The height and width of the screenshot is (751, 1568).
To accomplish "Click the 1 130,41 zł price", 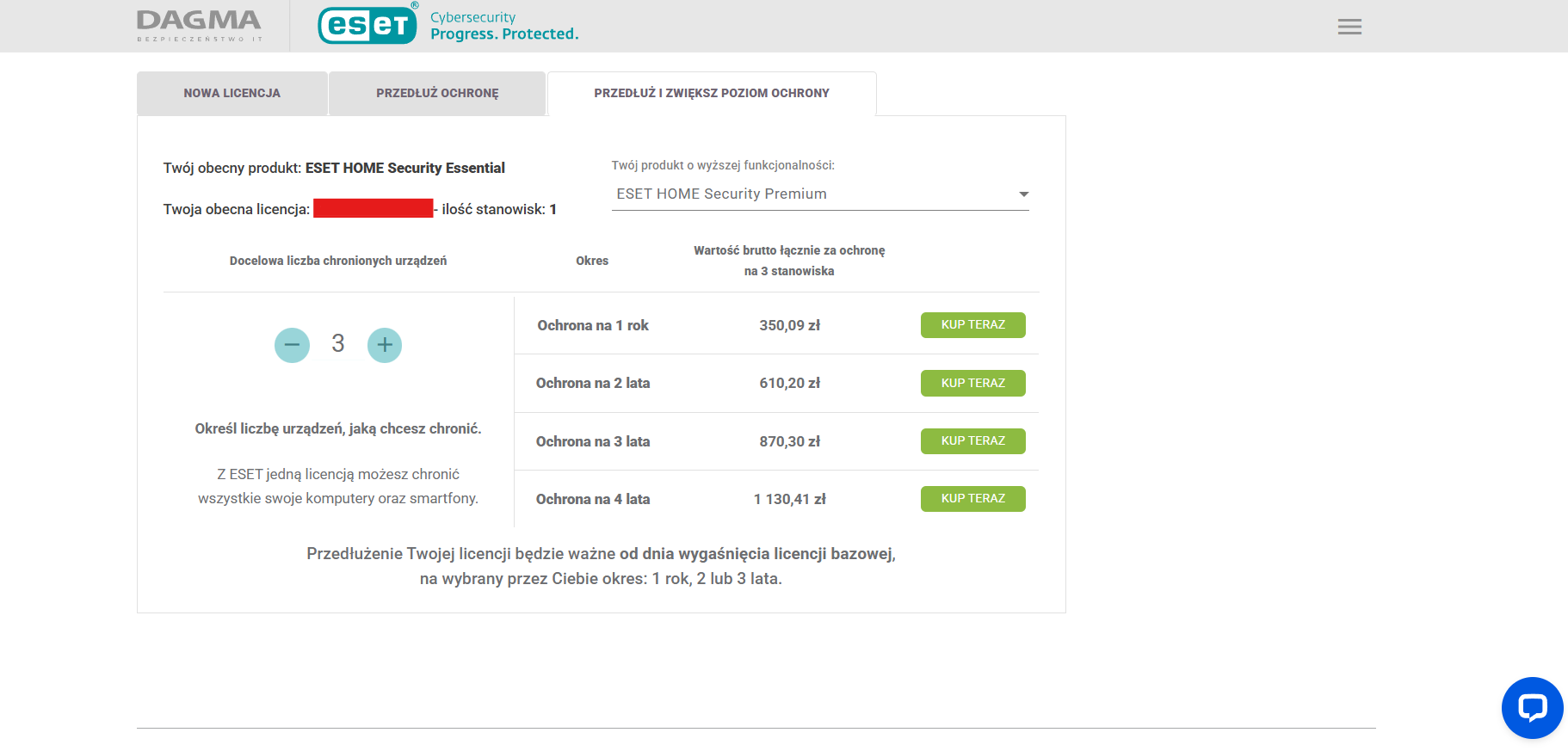I will (x=789, y=499).
